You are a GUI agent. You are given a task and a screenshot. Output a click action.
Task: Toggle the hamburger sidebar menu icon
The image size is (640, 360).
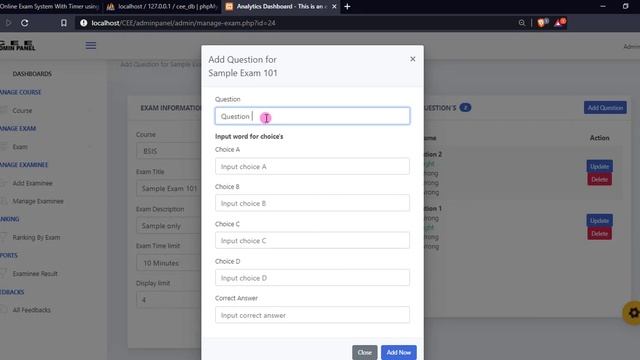point(91,45)
